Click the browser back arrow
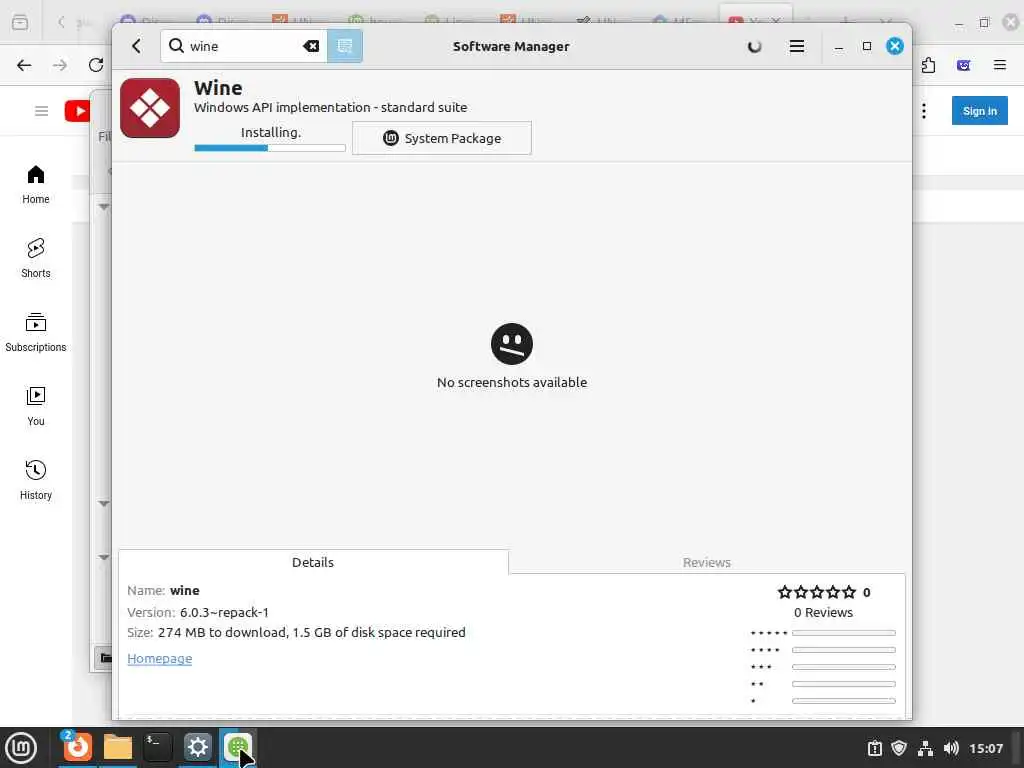1024x768 pixels. tap(24, 65)
